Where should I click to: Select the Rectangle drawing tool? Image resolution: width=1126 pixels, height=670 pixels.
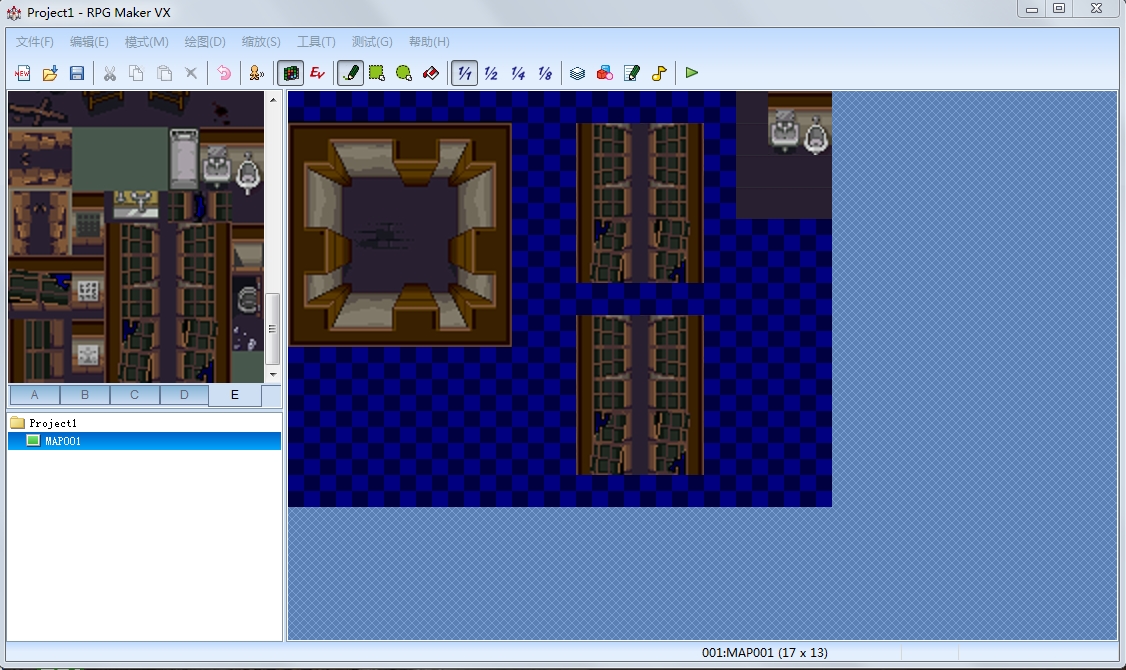(377, 73)
